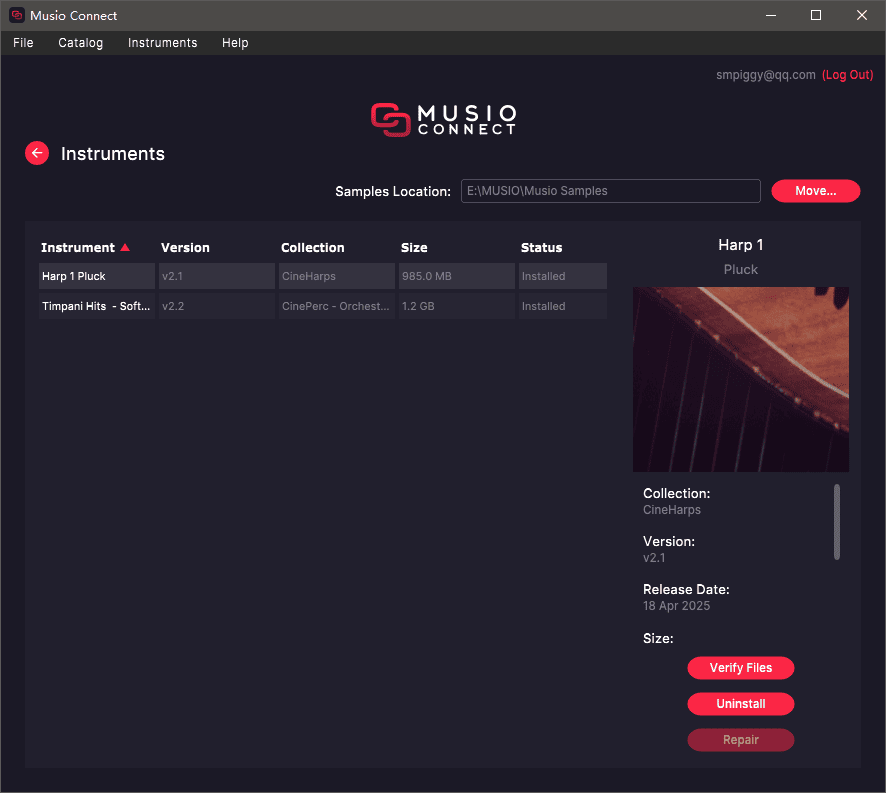This screenshot has height=793, width=886.
Task: Sort by Status column header
Action: click(541, 248)
